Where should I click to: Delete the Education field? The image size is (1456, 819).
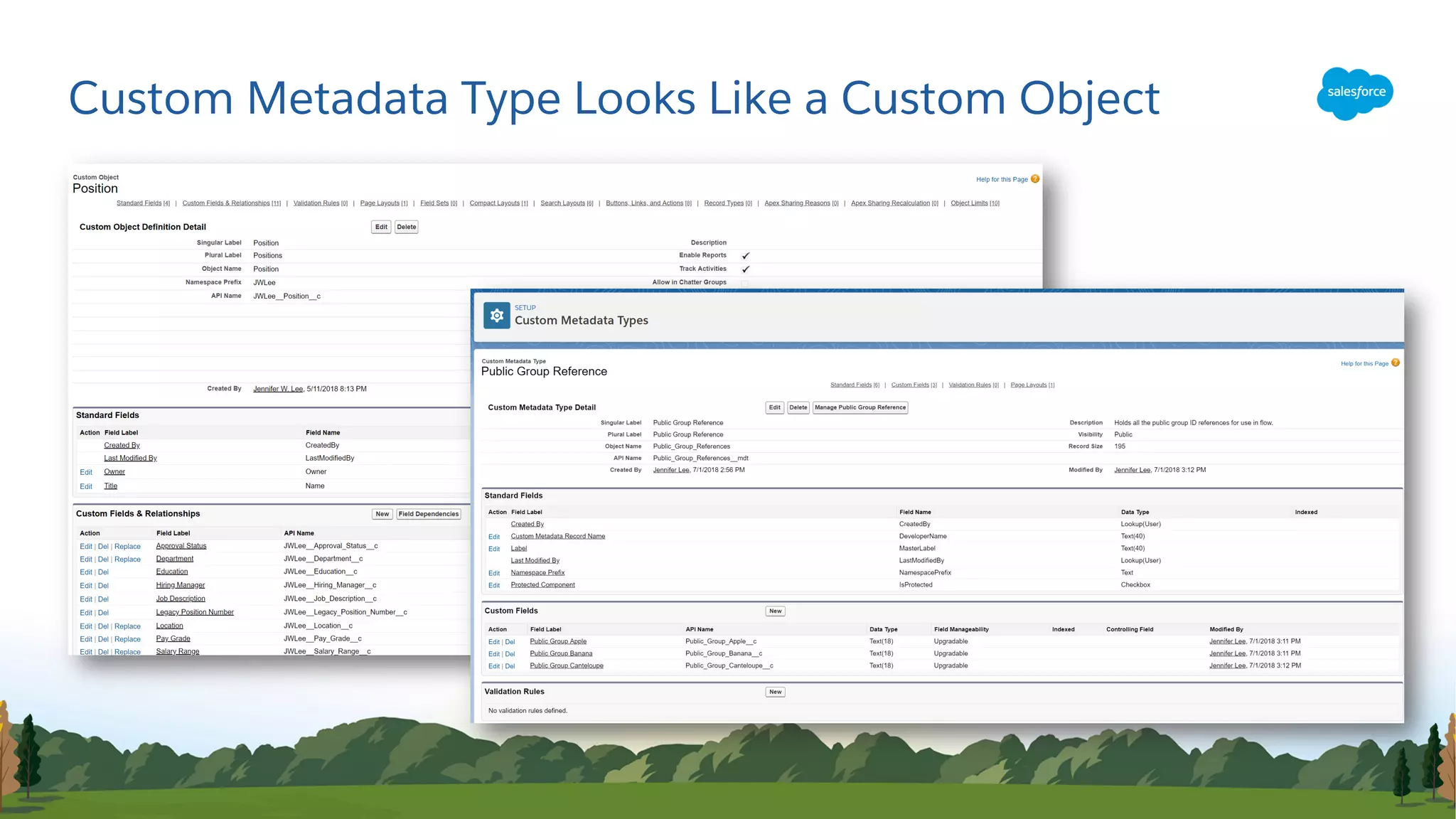[103, 572]
